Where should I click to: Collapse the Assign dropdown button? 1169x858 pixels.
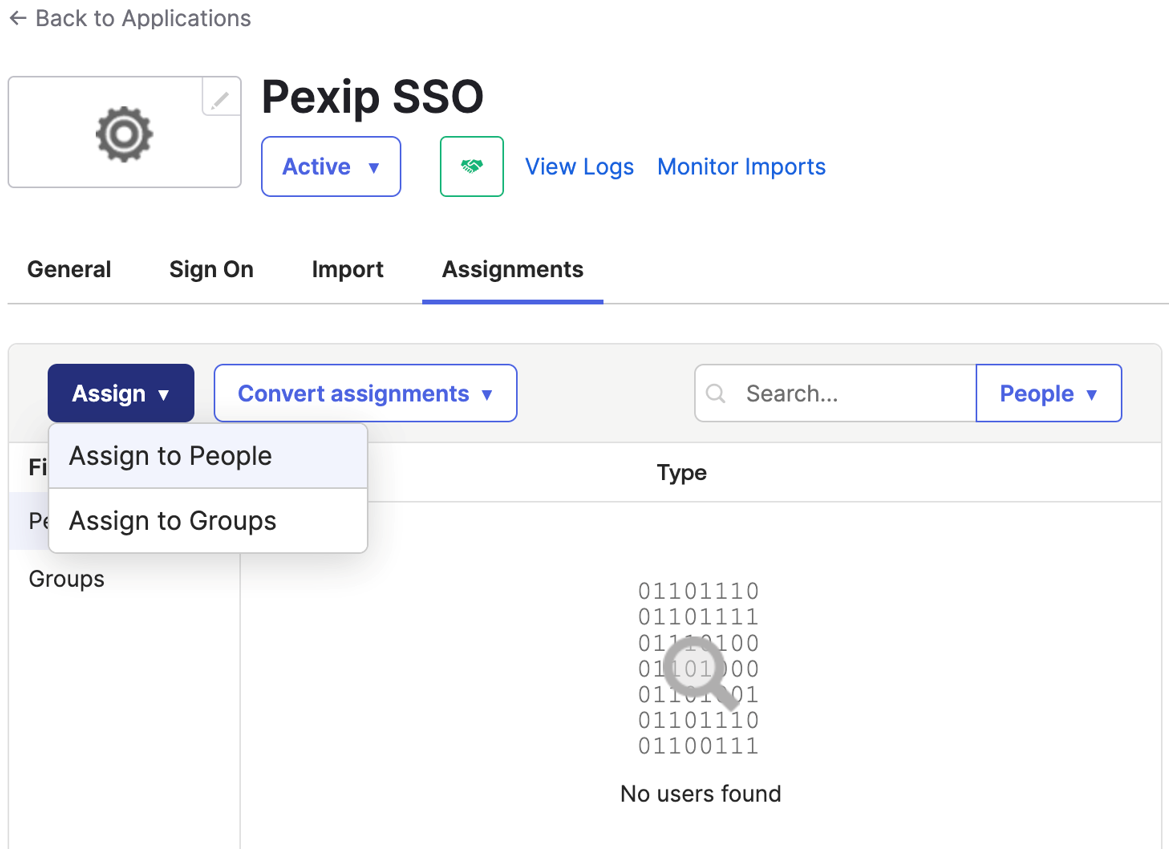(x=121, y=394)
